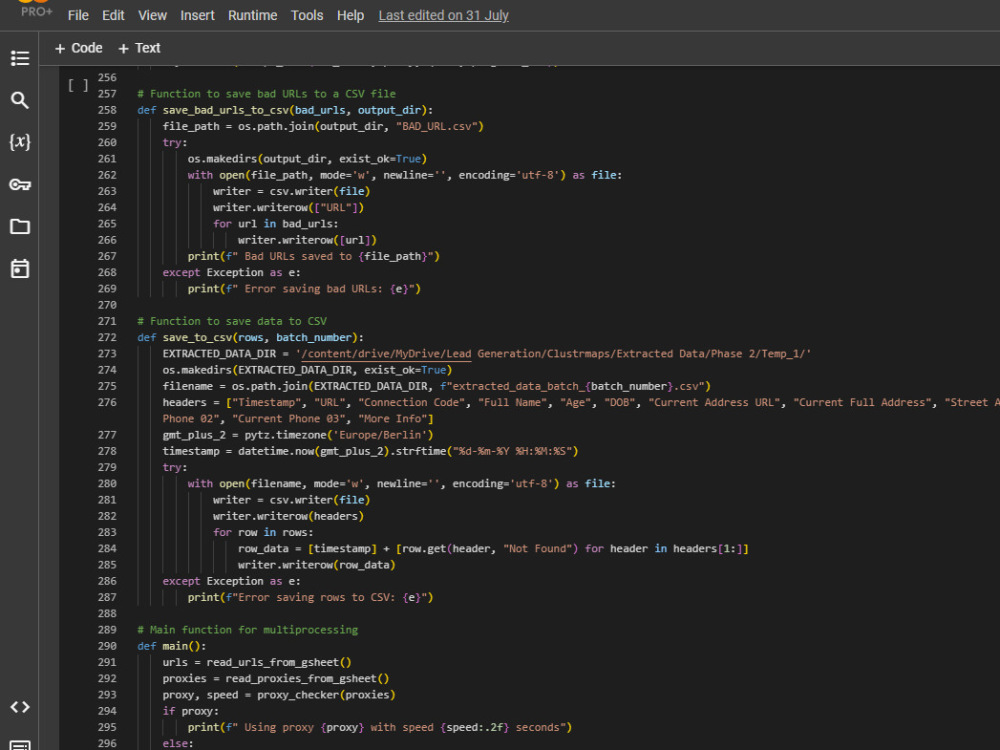The width and height of the screenshot is (1000, 750).
Task: Open the variables {x} panel
Action: click(20, 142)
